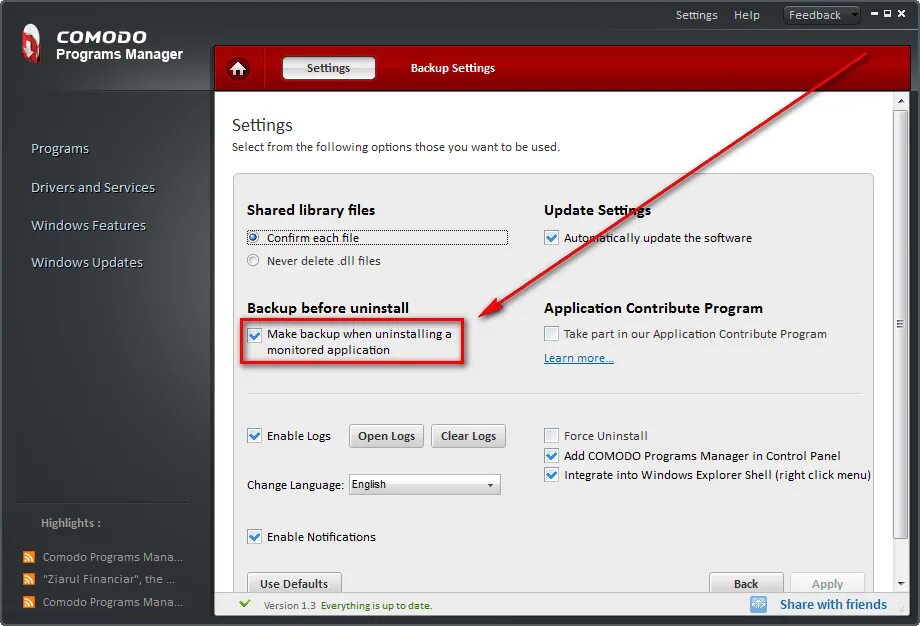Open last "Comodo Programs Mana..." highlight
This screenshot has width=920, height=626.
(x=112, y=602)
